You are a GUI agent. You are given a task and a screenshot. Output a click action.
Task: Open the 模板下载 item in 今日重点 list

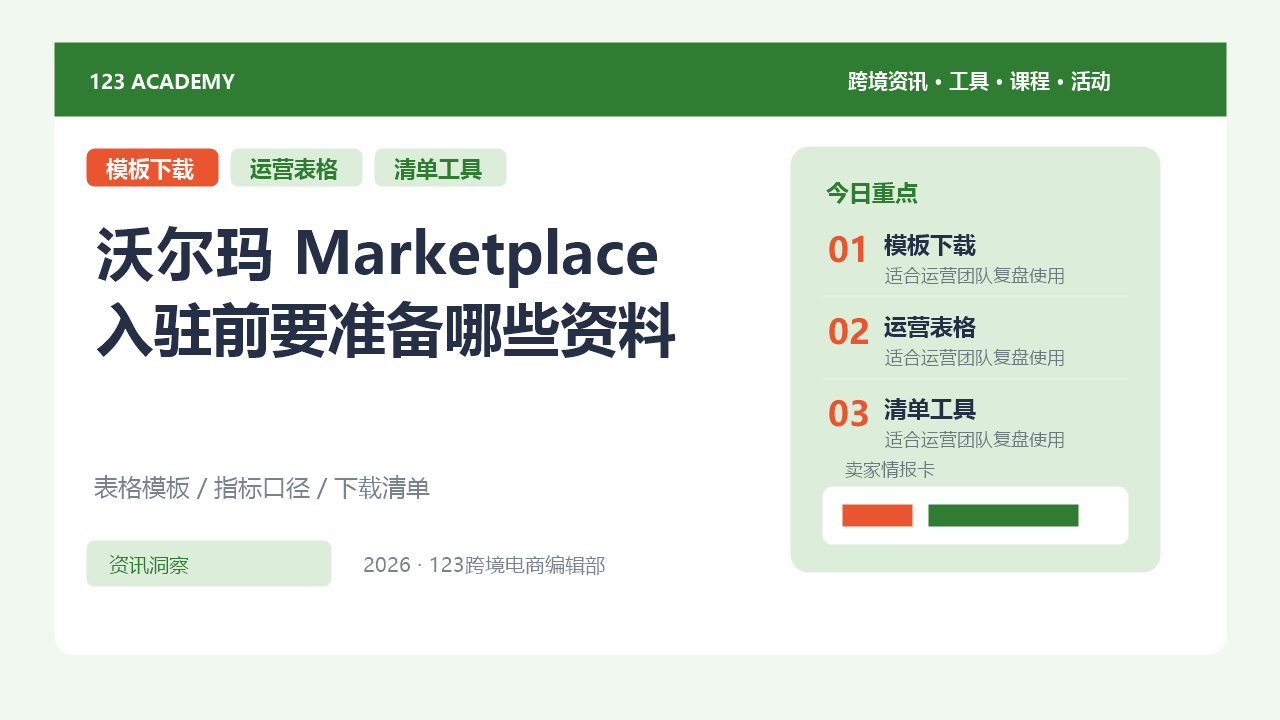(x=930, y=246)
